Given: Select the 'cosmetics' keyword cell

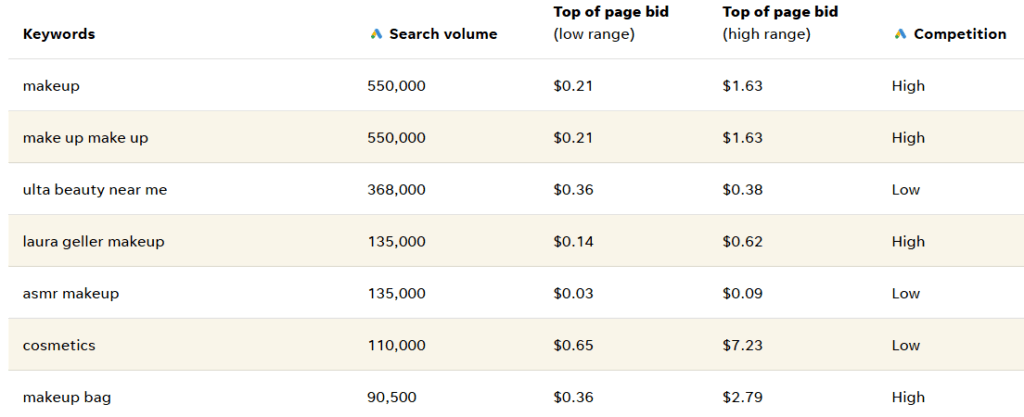Looking at the screenshot, I should [x=60, y=346].
